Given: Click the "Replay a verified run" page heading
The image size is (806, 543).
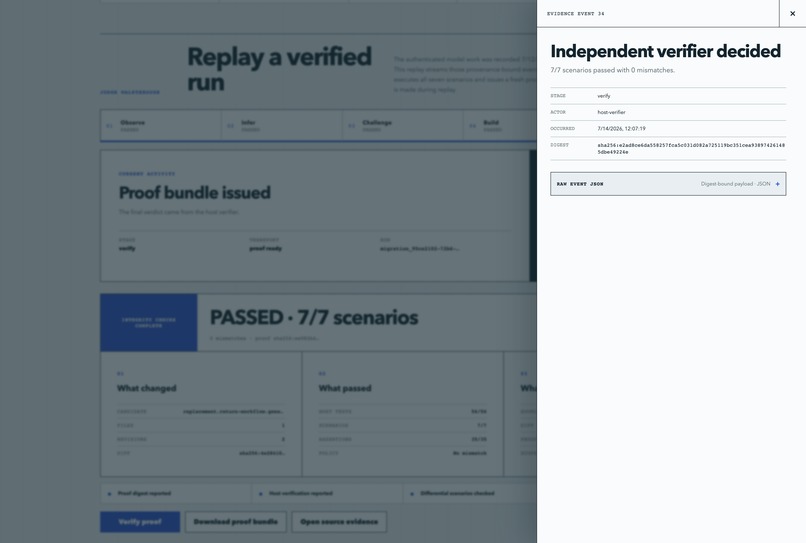Looking at the screenshot, I should [x=279, y=69].
